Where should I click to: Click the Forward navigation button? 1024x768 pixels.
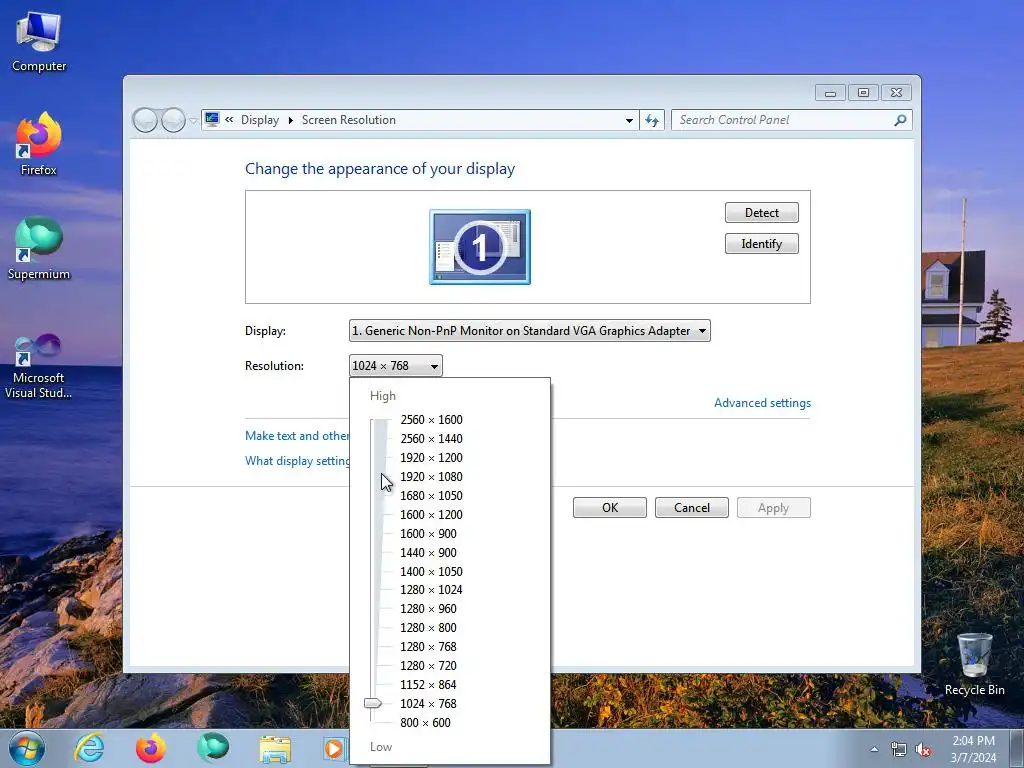click(x=173, y=120)
